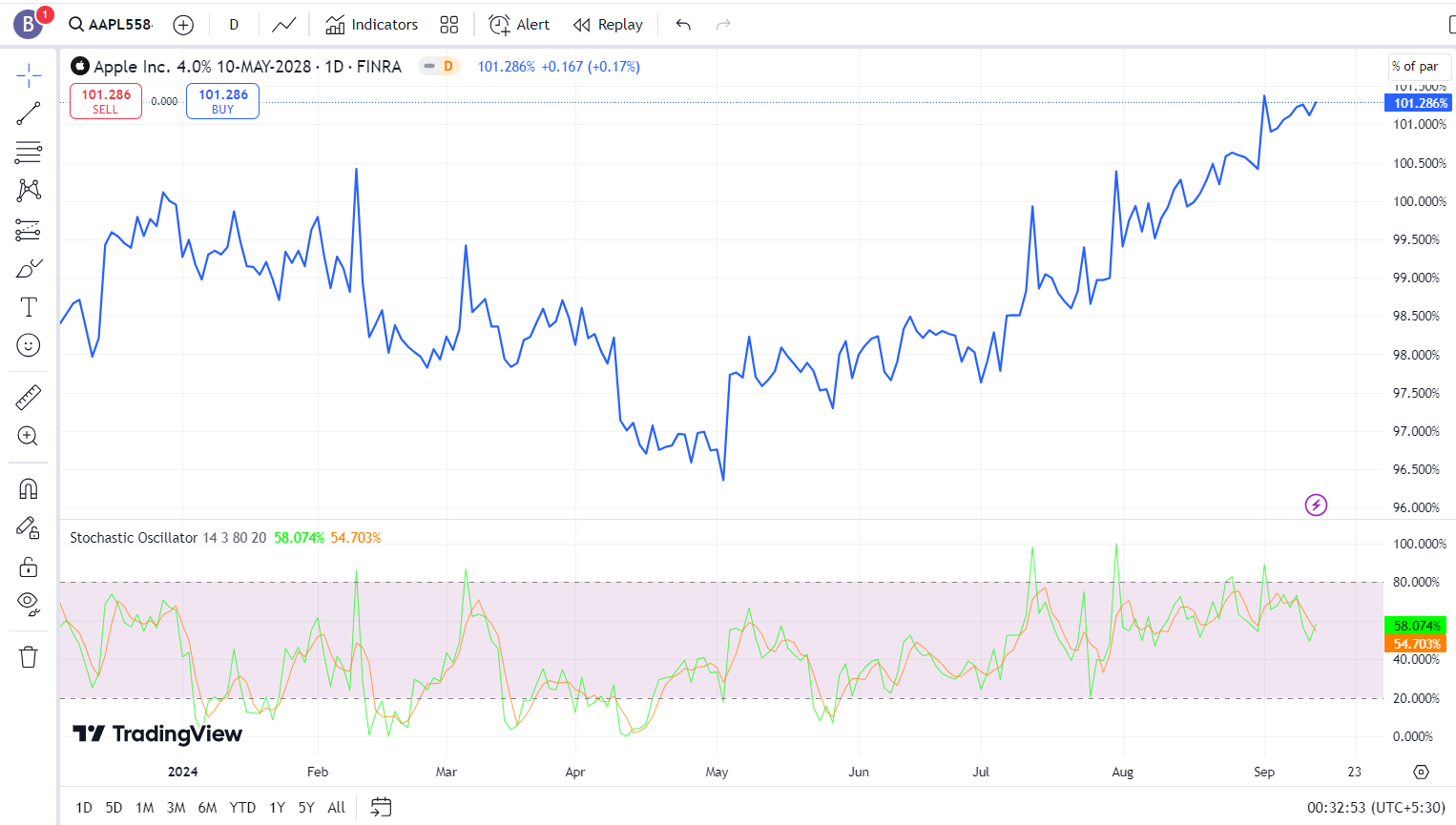Select the 1M time range
The height and width of the screenshot is (825, 1456).
point(145,808)
